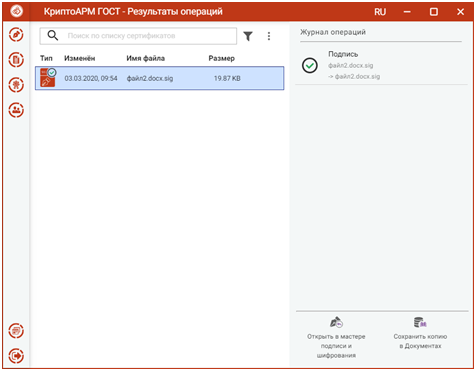This screenshot has height=371, width=476.
Task: Open the three-dot more options menu
Action: pyautogui.click(x=269, y=36)
